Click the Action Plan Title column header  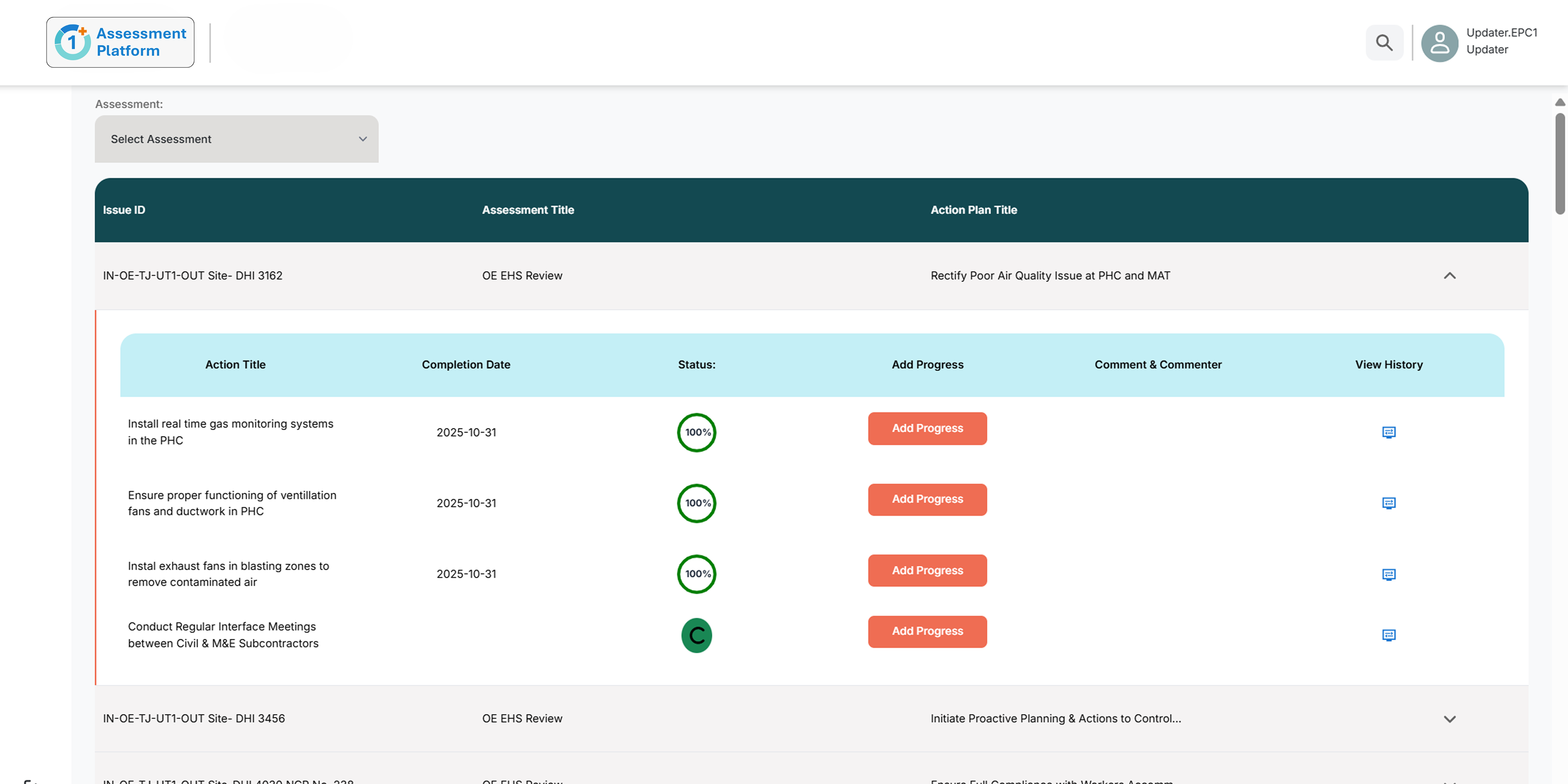tap(973, 210)
